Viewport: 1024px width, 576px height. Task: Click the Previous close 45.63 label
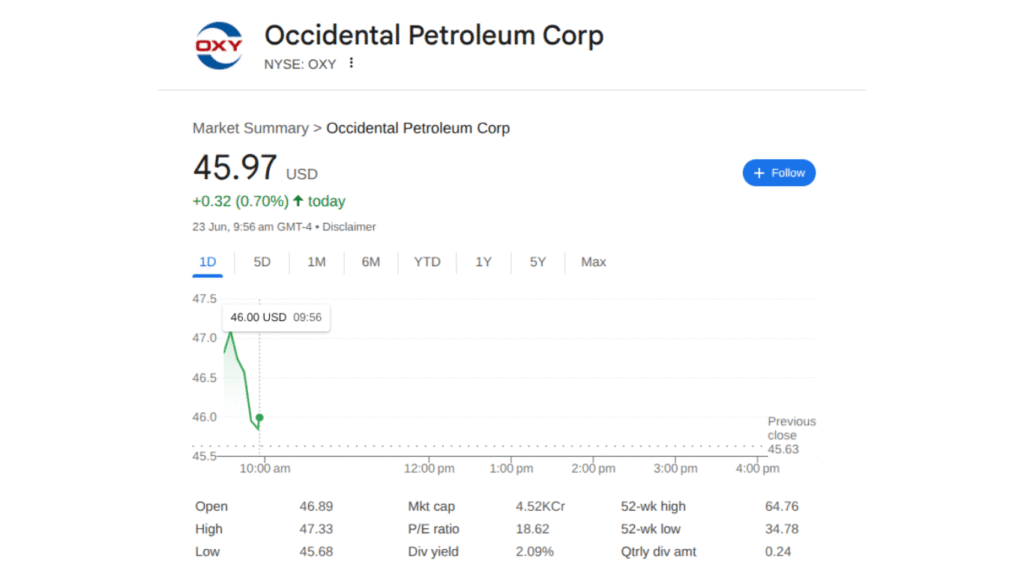tap(791, 435)
